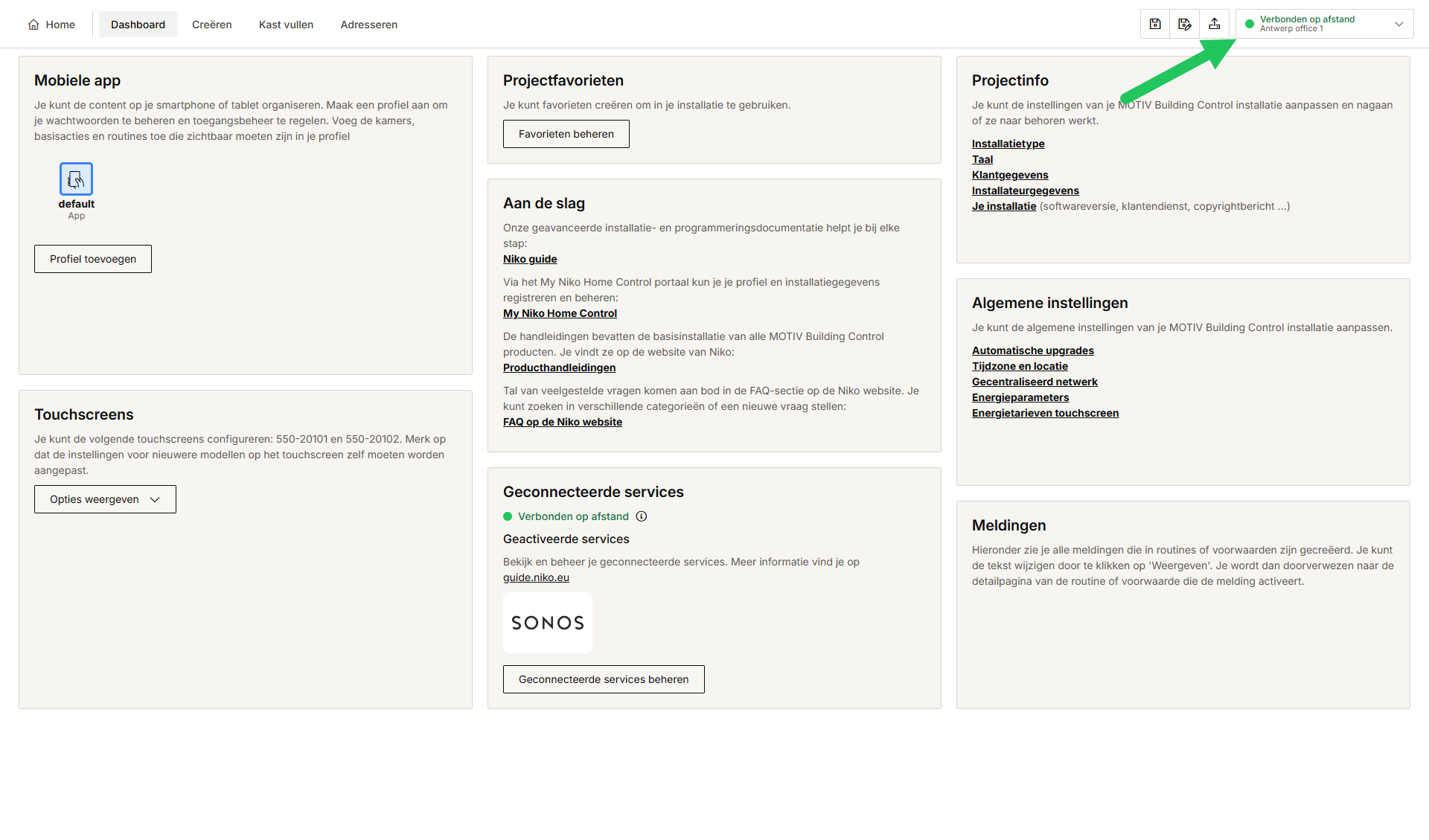The image size is (1429, 840).
Task: Open the Tijdzone en locatie link
Action: 1020,366
